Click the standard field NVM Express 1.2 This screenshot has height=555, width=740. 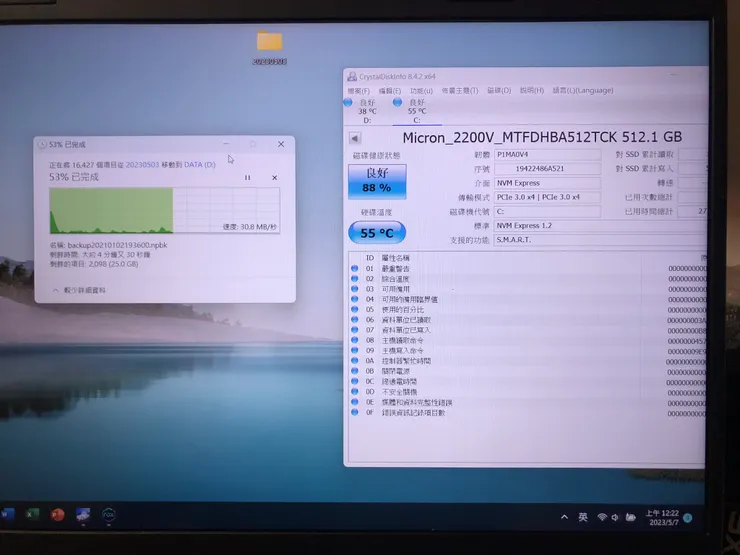coord(600,226)
